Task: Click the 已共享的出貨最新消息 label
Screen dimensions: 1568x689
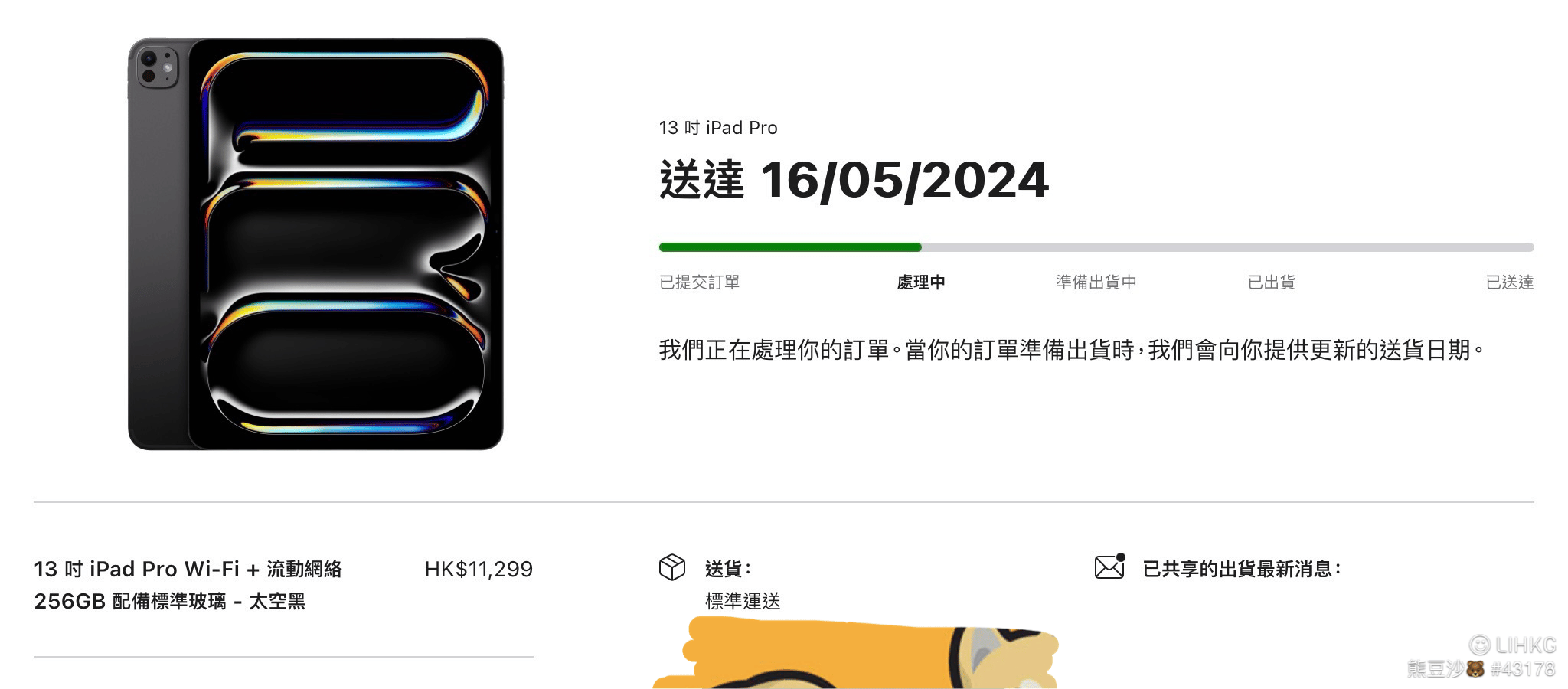Action: pyautogui.click(x=1242, y=569)
